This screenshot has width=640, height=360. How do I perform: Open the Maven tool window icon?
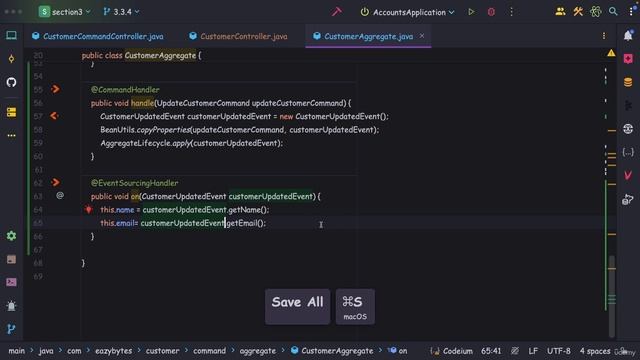pyautogui.click(x=628, y=175)
